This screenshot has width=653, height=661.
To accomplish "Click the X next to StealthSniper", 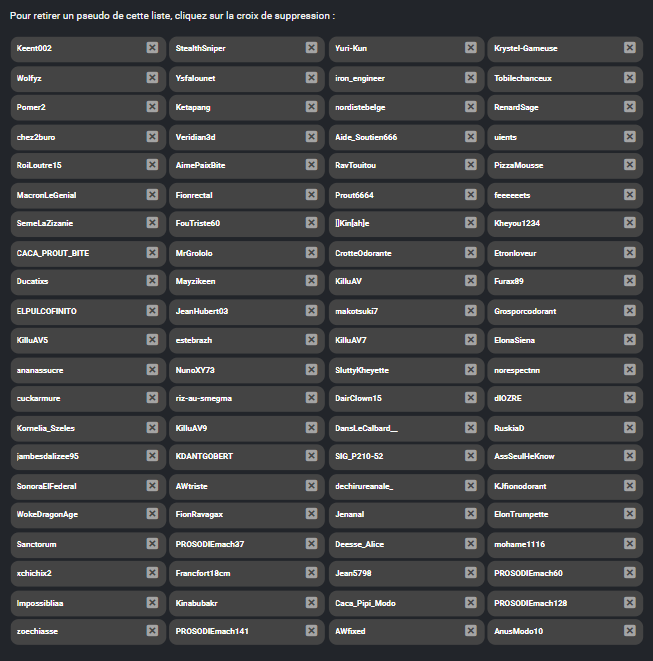I will (311, 48).
